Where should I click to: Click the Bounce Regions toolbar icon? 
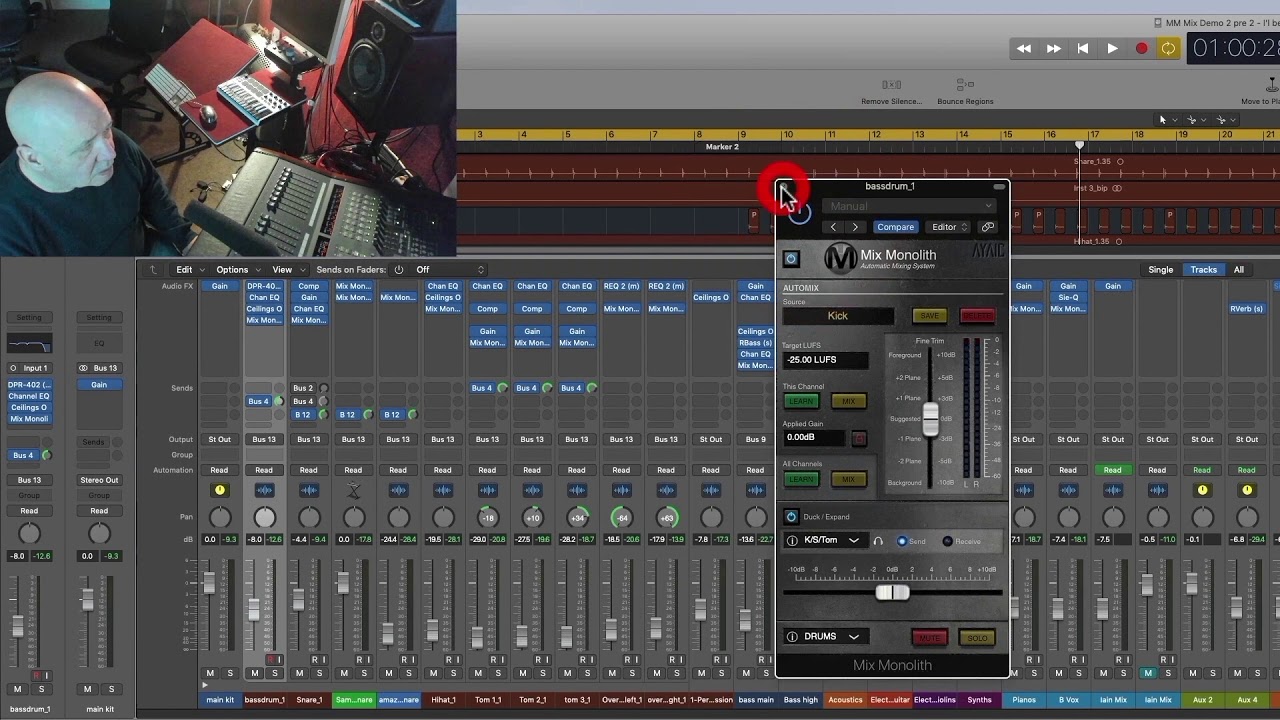(x=965, y=85)
